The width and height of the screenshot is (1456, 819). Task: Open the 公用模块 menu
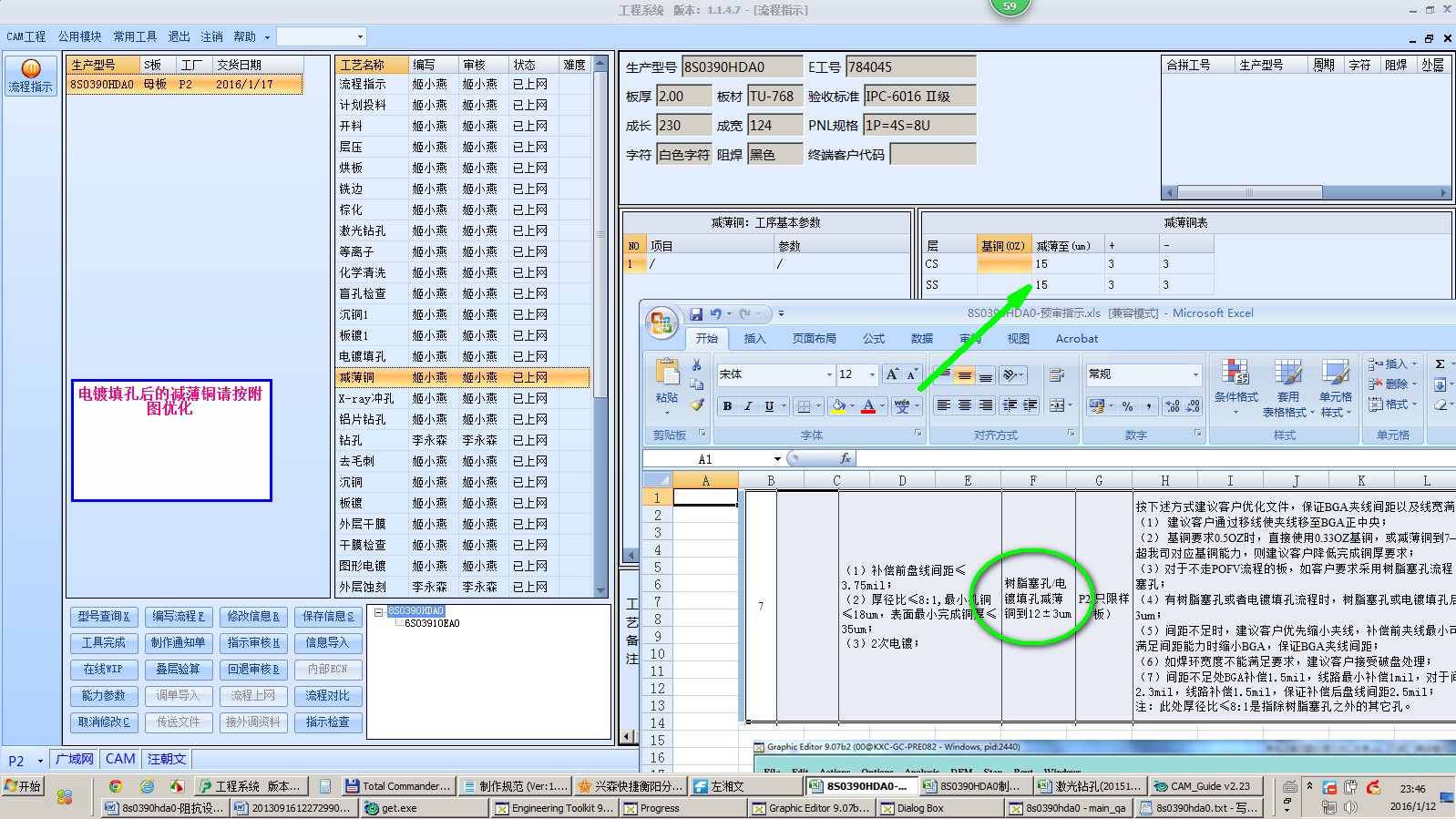pos(80,36)
